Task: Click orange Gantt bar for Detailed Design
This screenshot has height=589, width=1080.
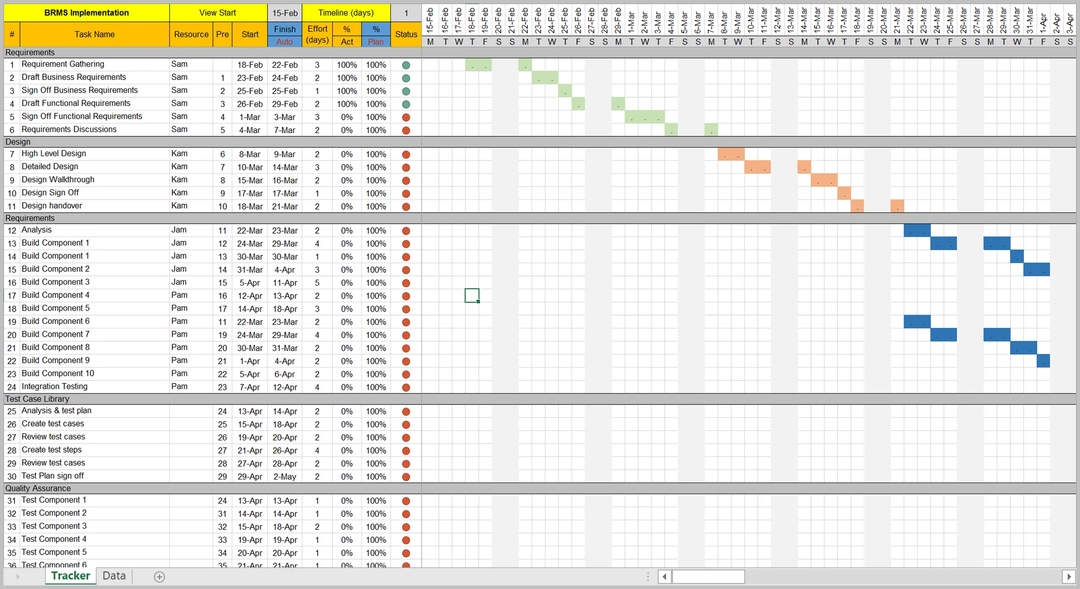Action: (757, 167)
